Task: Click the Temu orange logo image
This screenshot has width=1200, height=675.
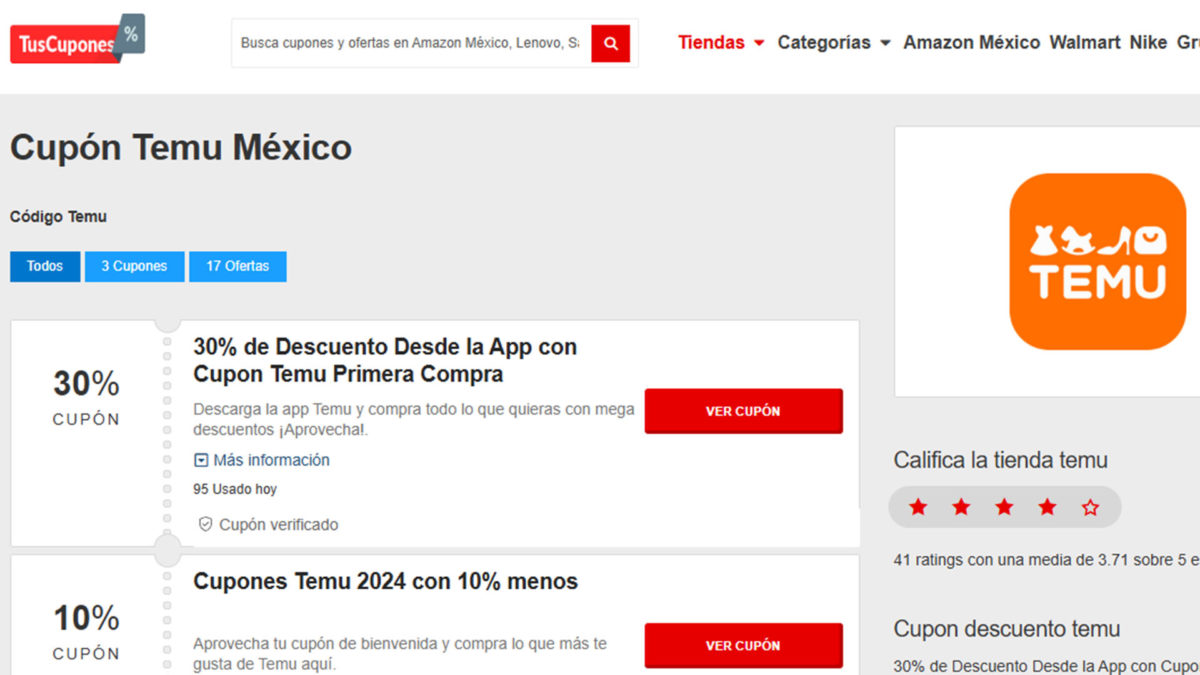Action: [x=1097, y=262]
